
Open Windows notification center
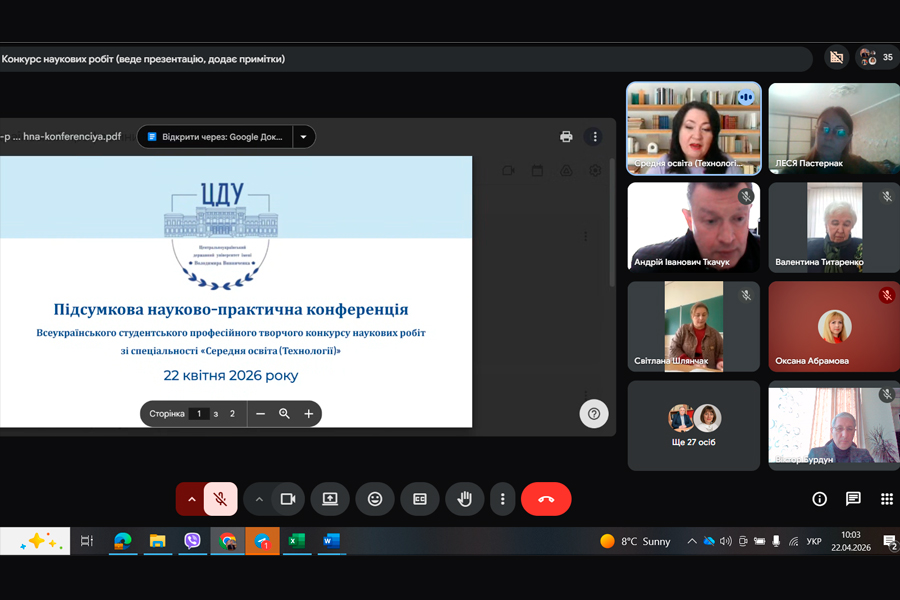point(890,541)
